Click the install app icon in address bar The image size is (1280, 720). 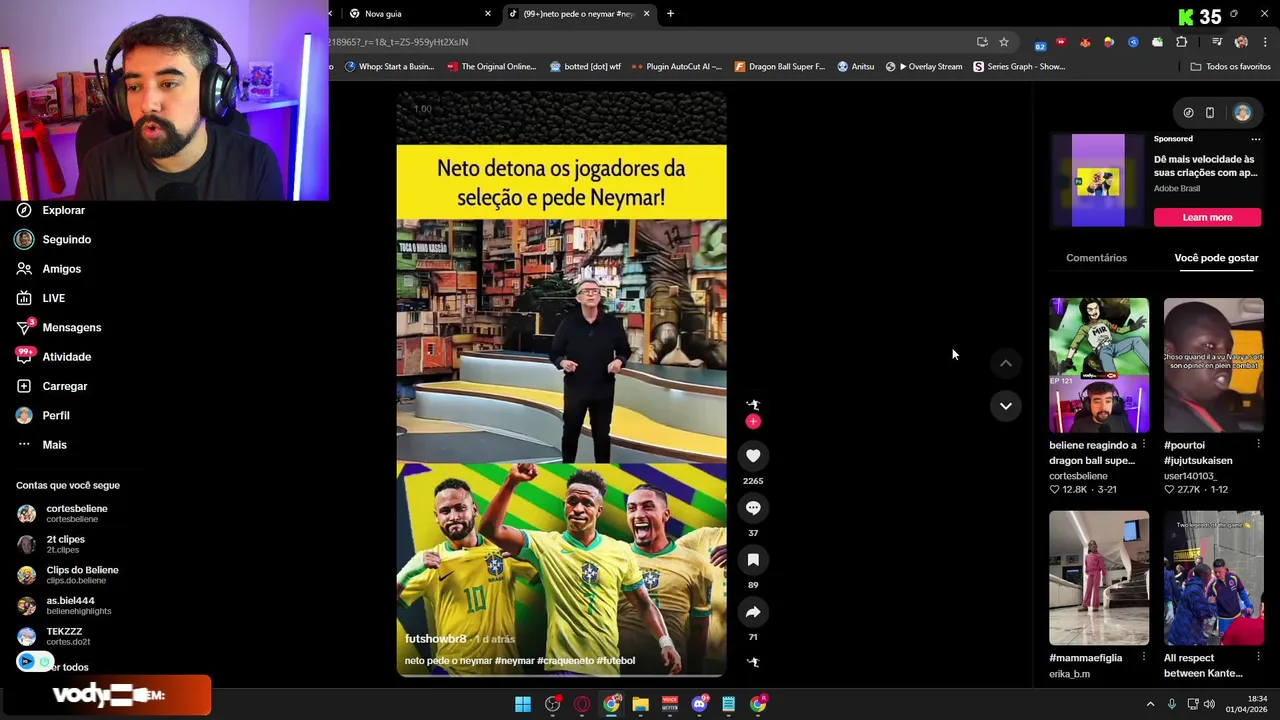982,42
